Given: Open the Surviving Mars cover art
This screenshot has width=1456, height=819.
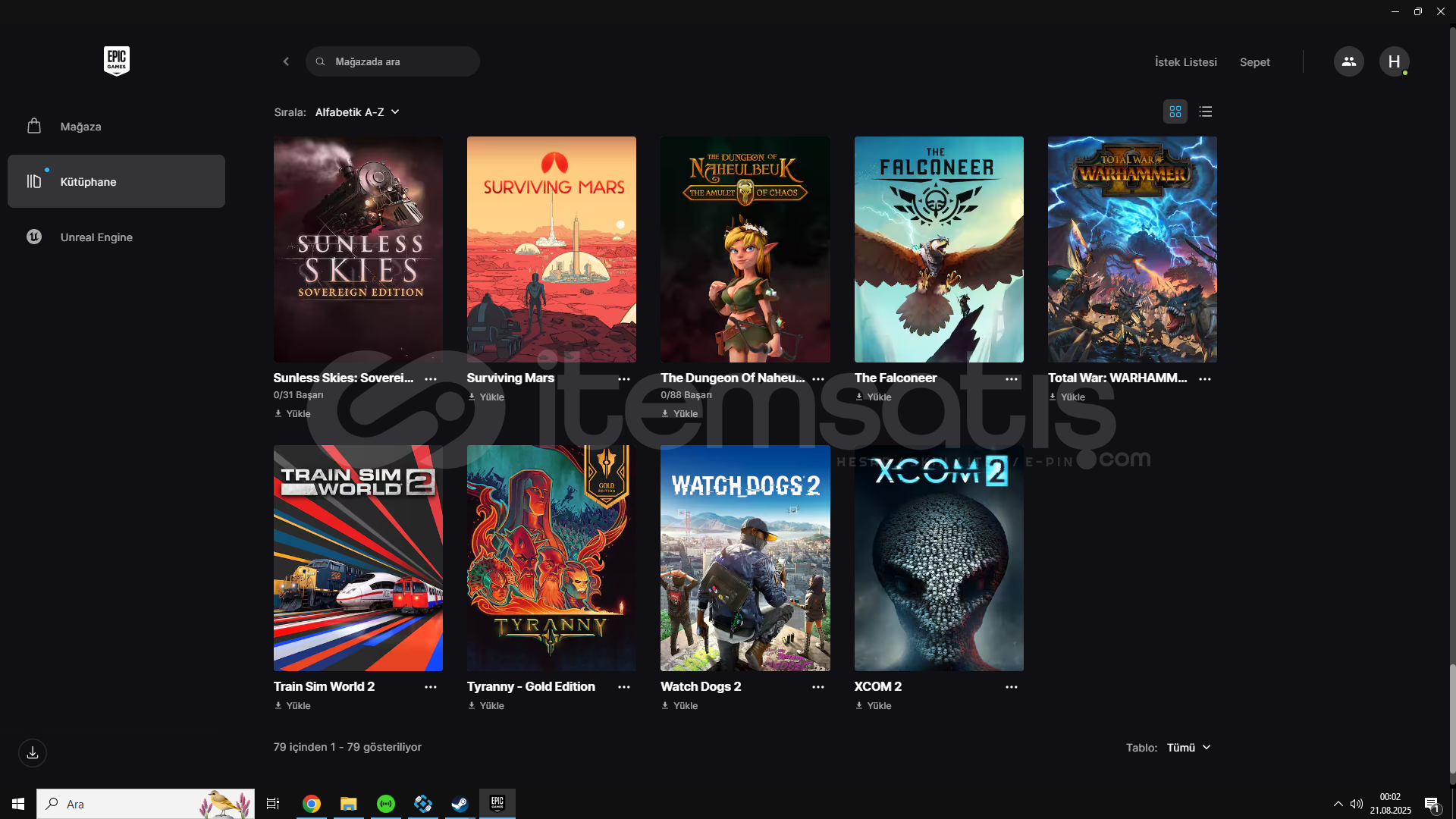Looking at the screenshot, I should pyautogui.click(x=551, y=249).
